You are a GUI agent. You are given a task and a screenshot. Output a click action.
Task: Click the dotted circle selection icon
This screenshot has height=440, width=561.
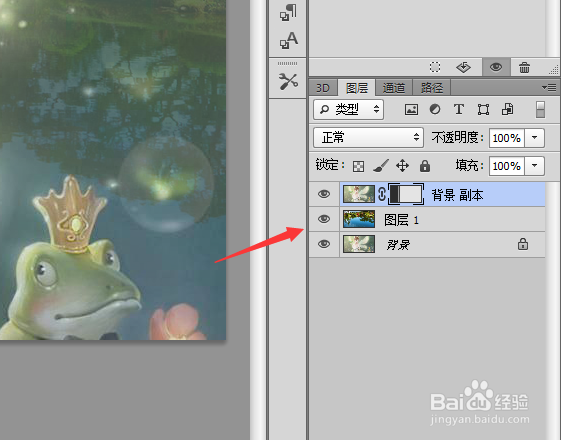(x=435, y=67)
